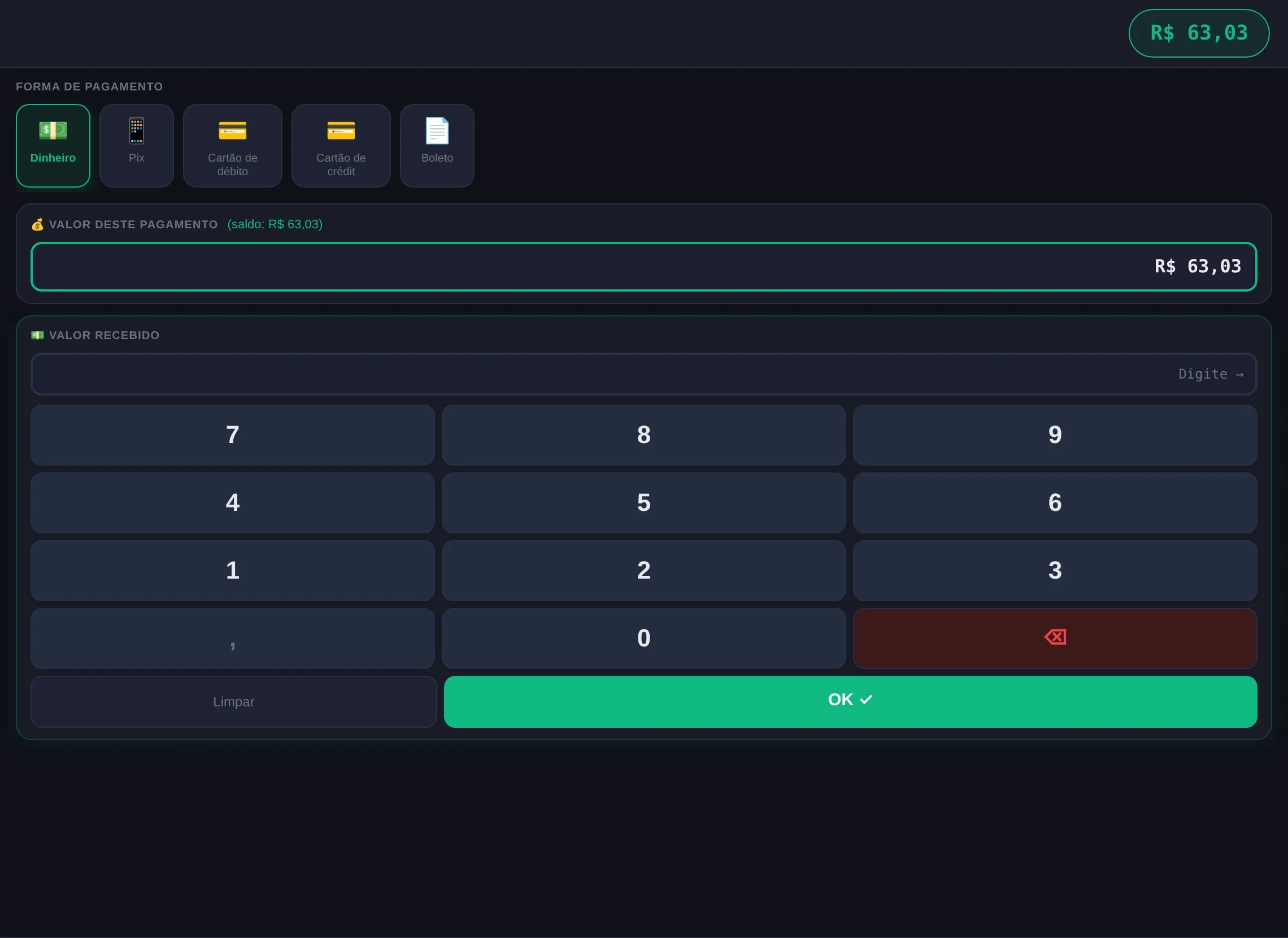
Task: Tap keypad digit 0
Action: click(643, 638)
